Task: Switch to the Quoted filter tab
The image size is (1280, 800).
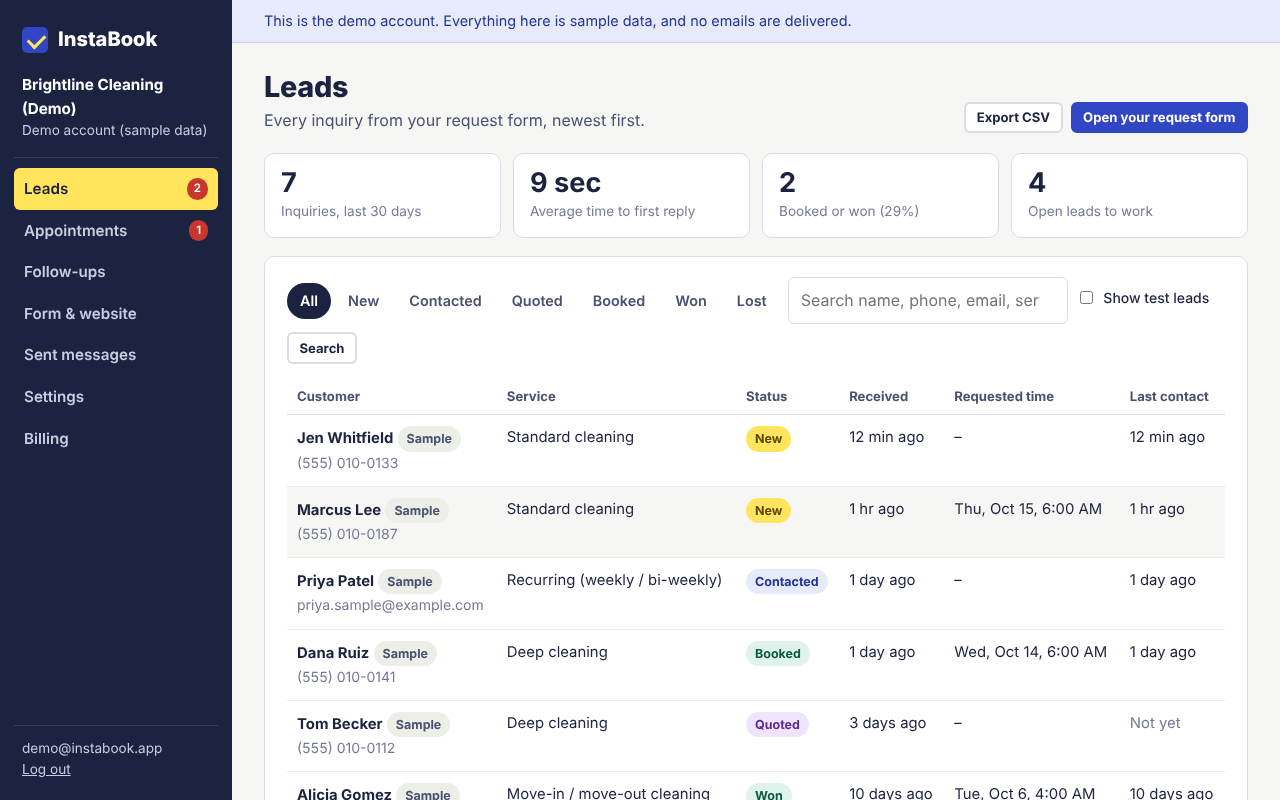Action: pyautogui.click(x=537, y=301)
